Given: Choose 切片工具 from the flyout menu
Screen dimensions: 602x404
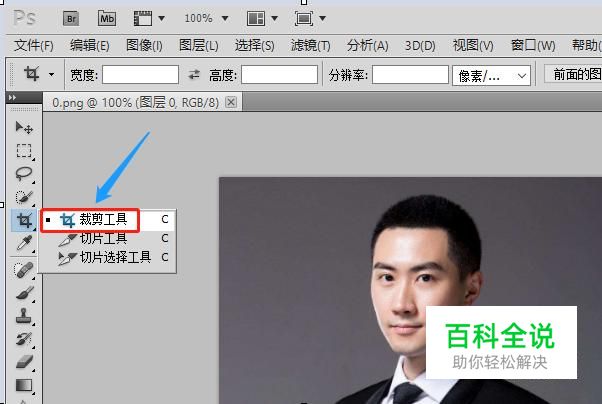Looking at the screenshot, I should click(108, 238).
